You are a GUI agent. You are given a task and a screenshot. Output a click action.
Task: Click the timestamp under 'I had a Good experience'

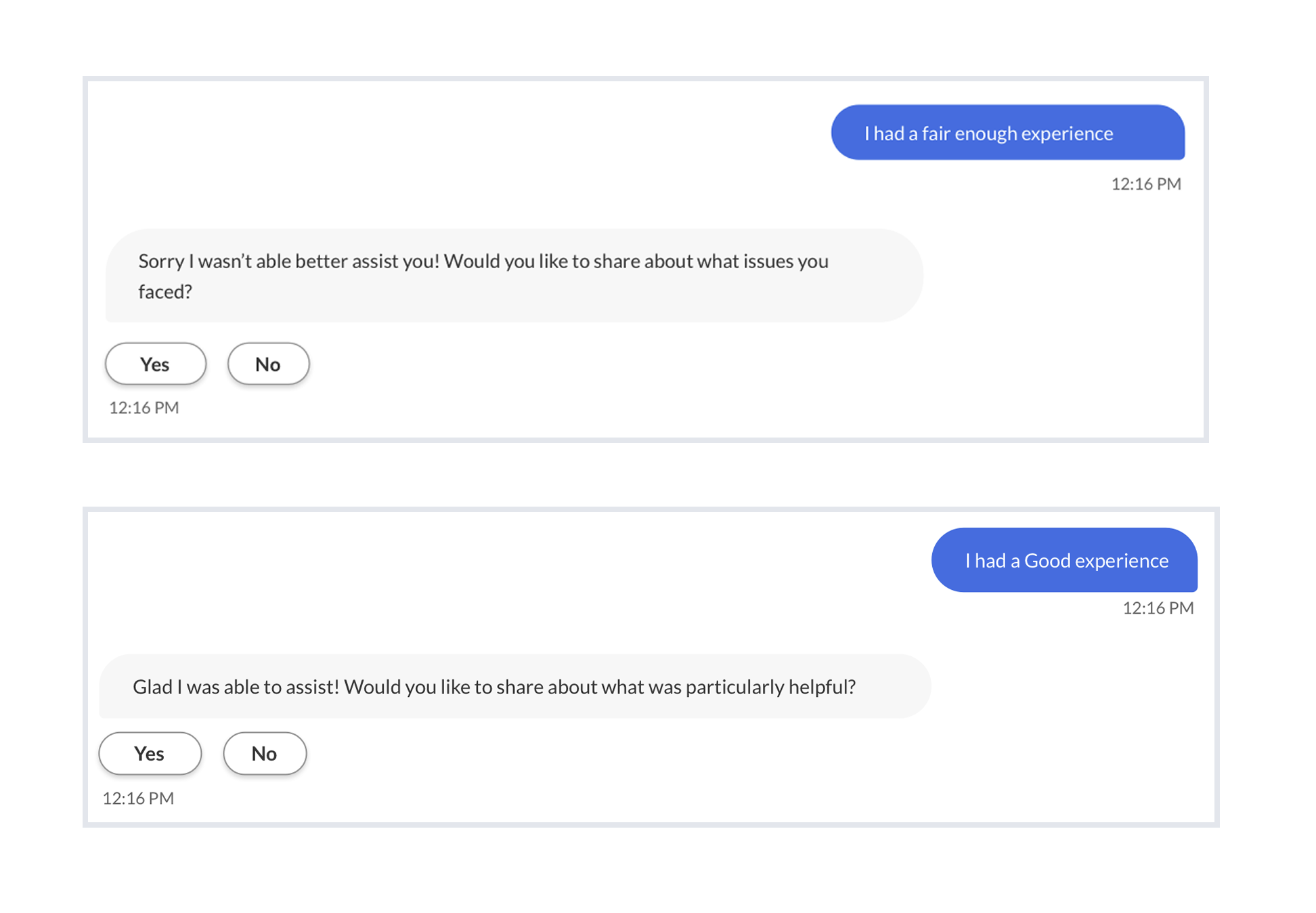[1158, 608]
